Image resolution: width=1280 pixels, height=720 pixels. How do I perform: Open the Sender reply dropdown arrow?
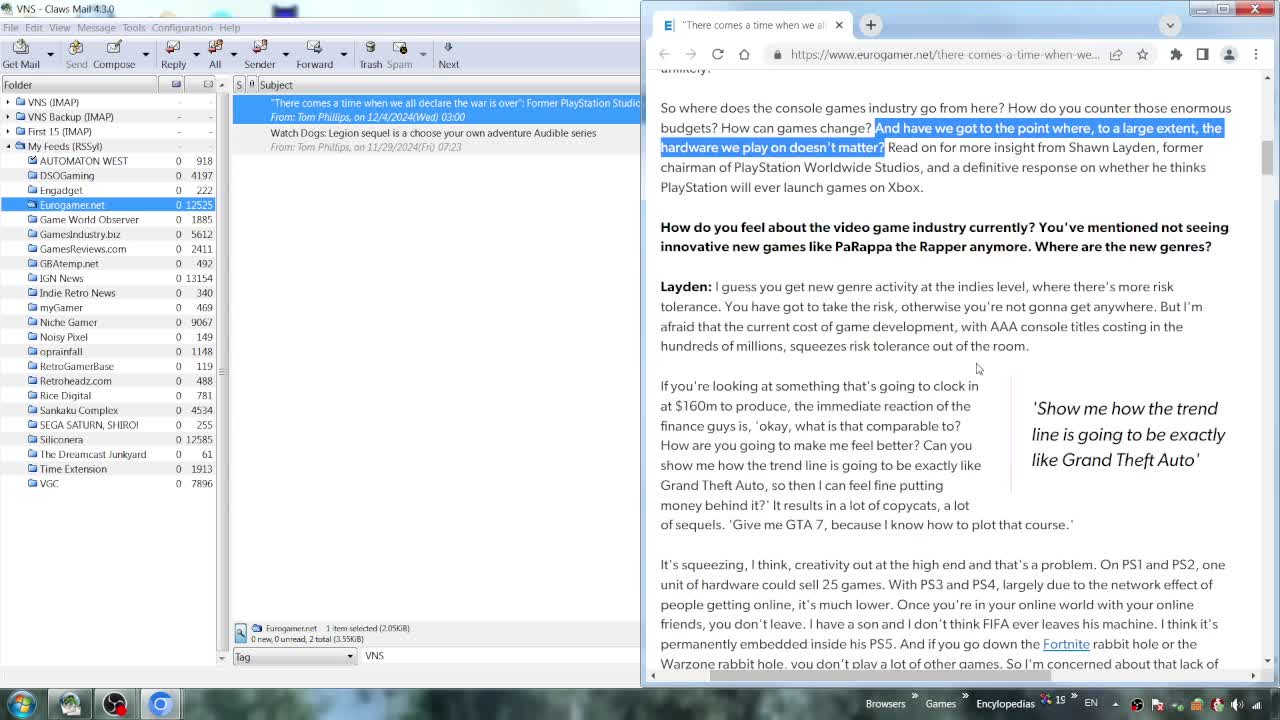[x=285, y=54]
